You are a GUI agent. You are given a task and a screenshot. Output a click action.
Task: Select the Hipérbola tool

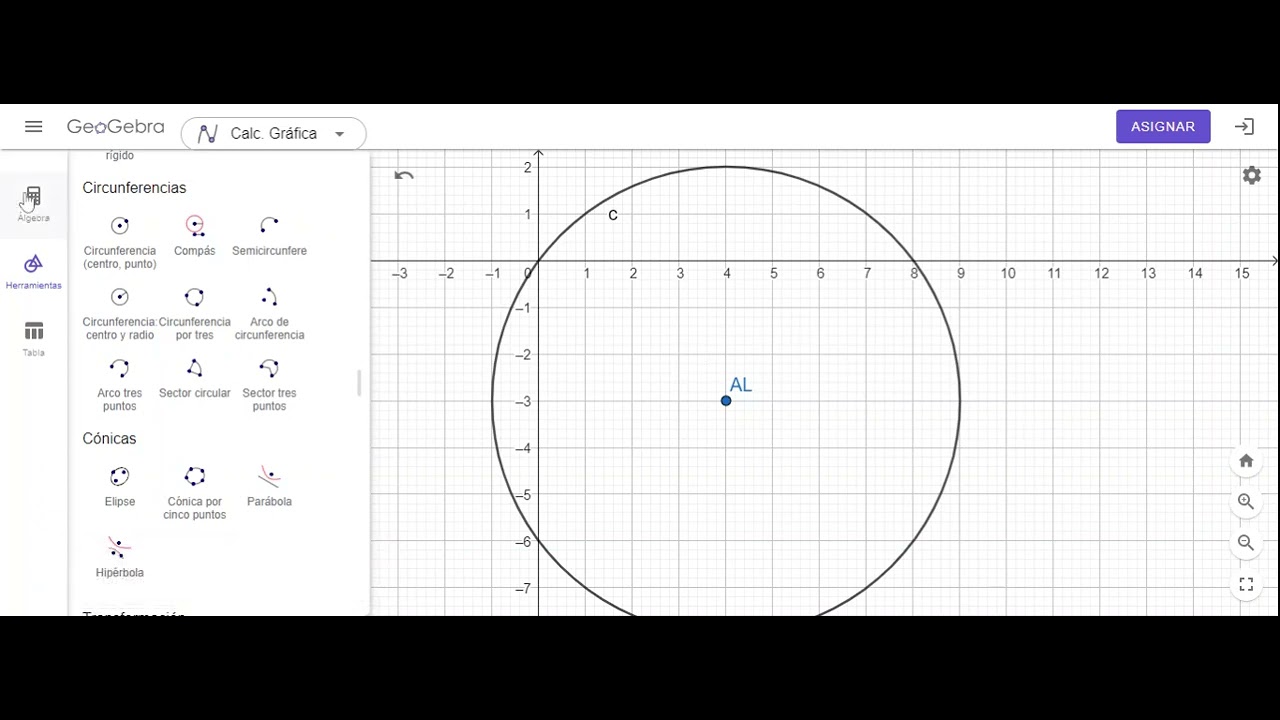(x=120, y=558)
